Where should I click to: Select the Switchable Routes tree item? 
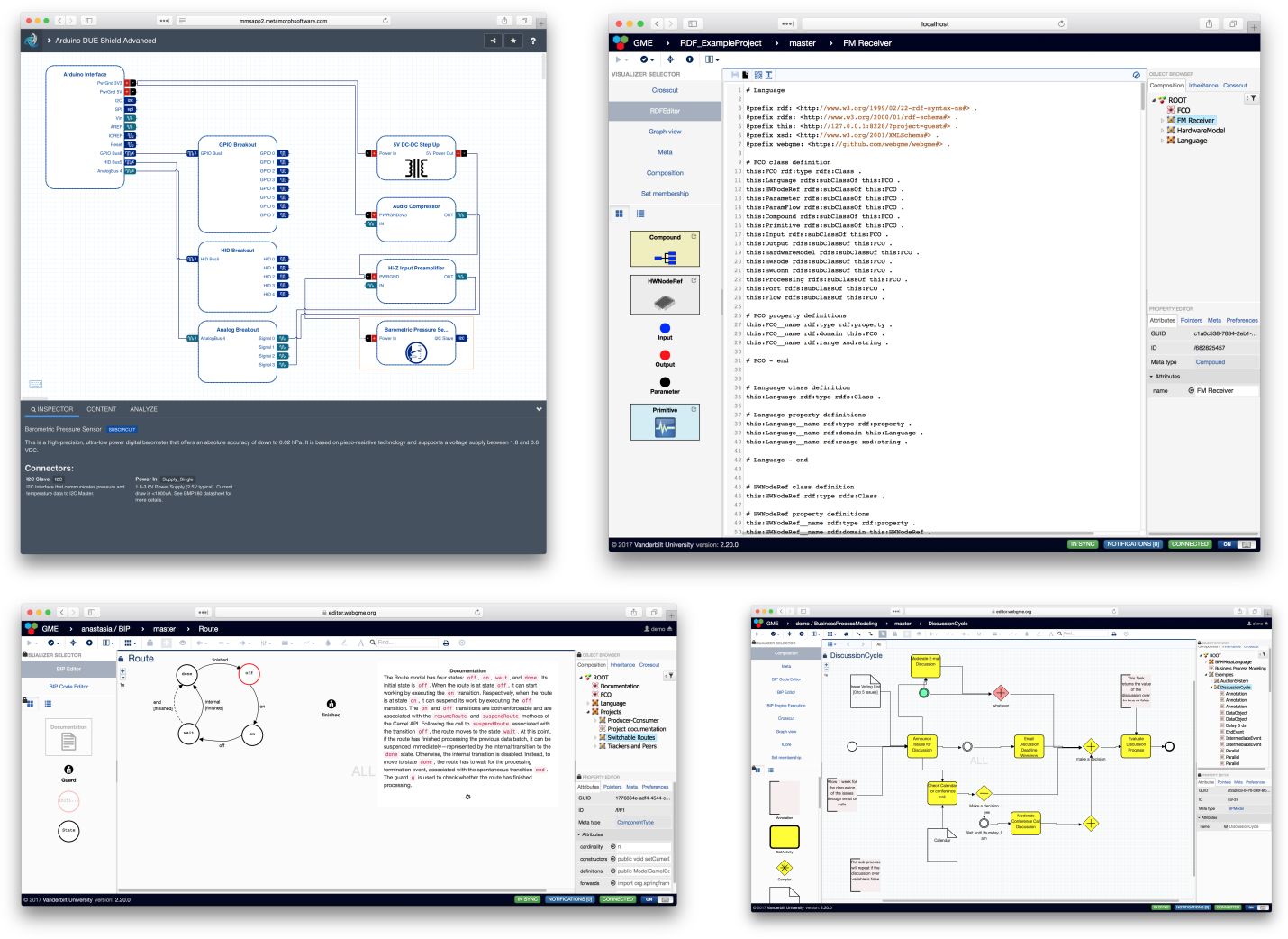[x=630, y=738]
